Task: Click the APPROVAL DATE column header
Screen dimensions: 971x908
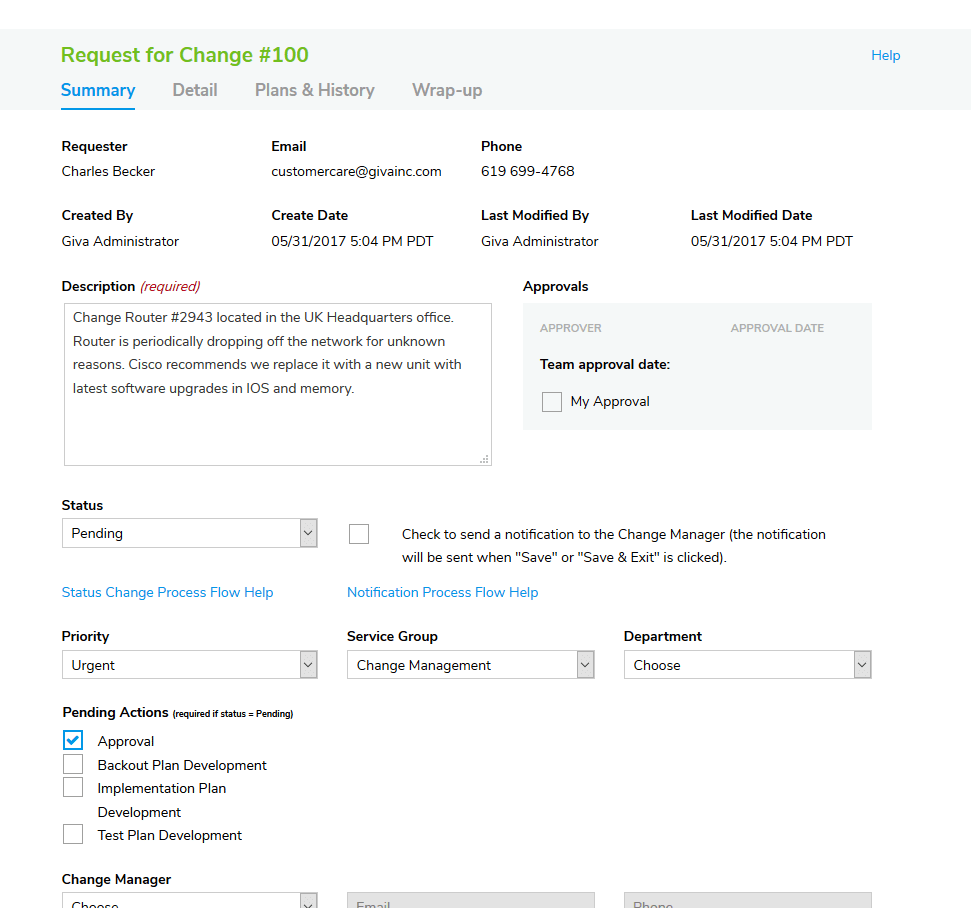Action: click(777, 328)
